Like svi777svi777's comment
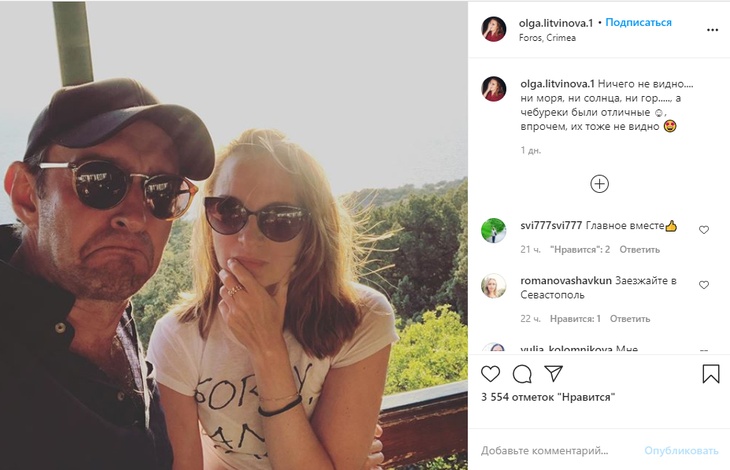The width and height of the screenshot is (730, 470). pos(704,230)
